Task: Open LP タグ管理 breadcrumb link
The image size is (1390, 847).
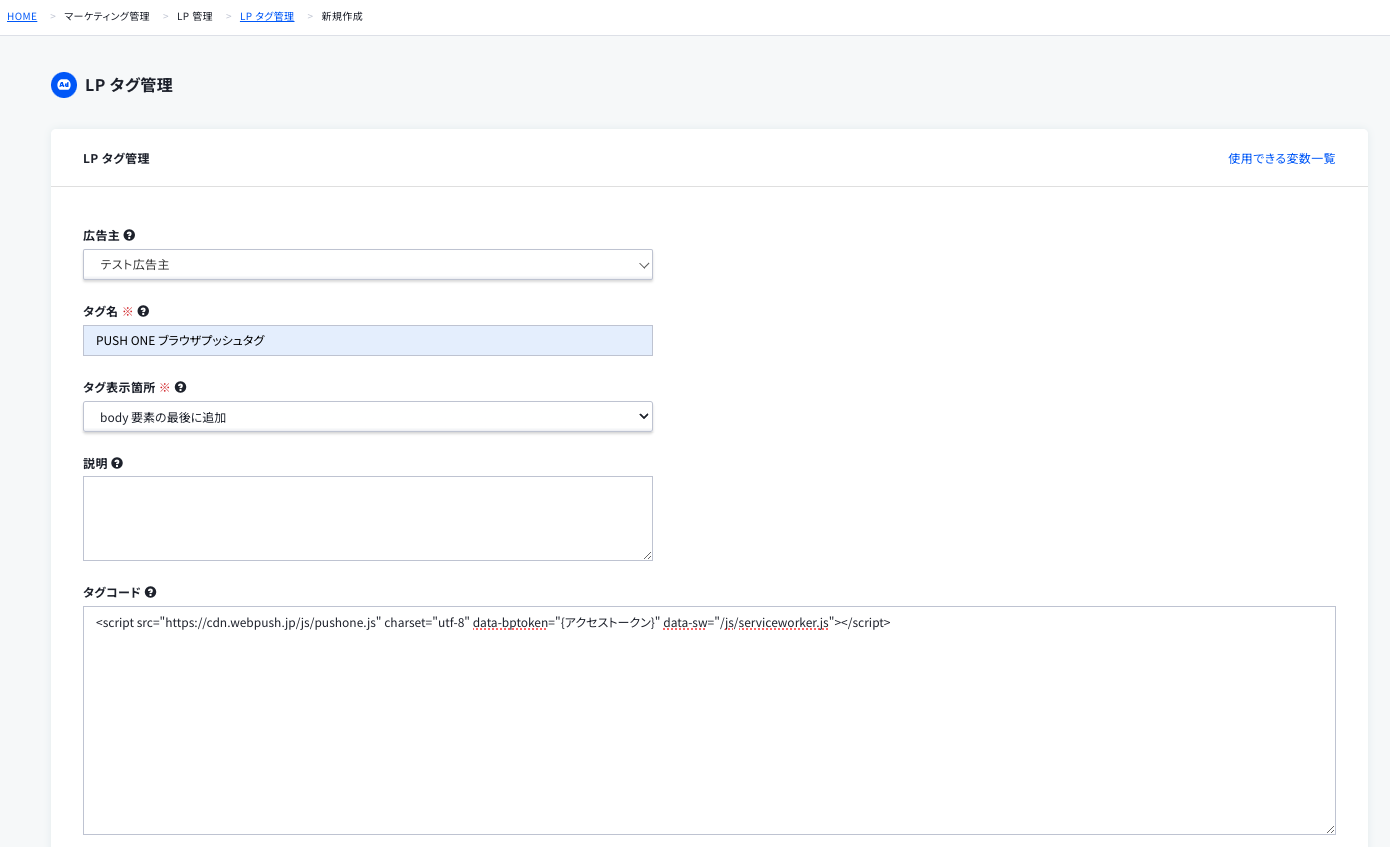Action: [x=267, y=17]
